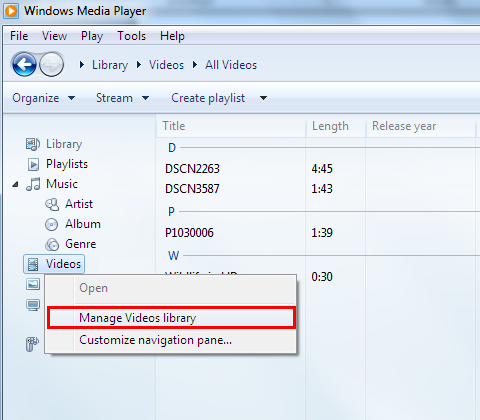Open the Create playlist dropdown arrow
Screen dimensions: 480x420
263,98
